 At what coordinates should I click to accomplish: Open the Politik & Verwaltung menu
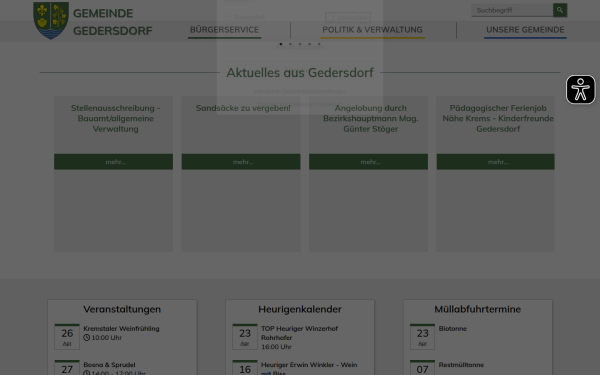tap(372, 30)
